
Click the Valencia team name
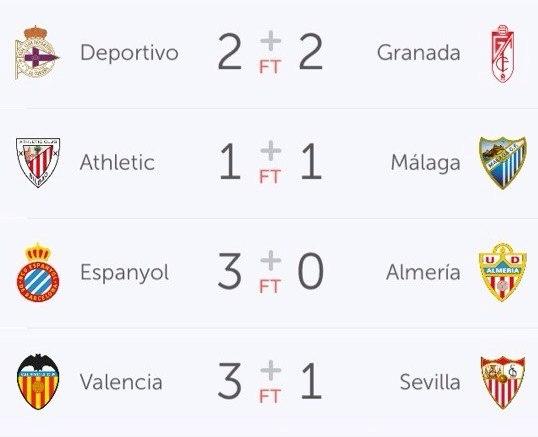121,382
